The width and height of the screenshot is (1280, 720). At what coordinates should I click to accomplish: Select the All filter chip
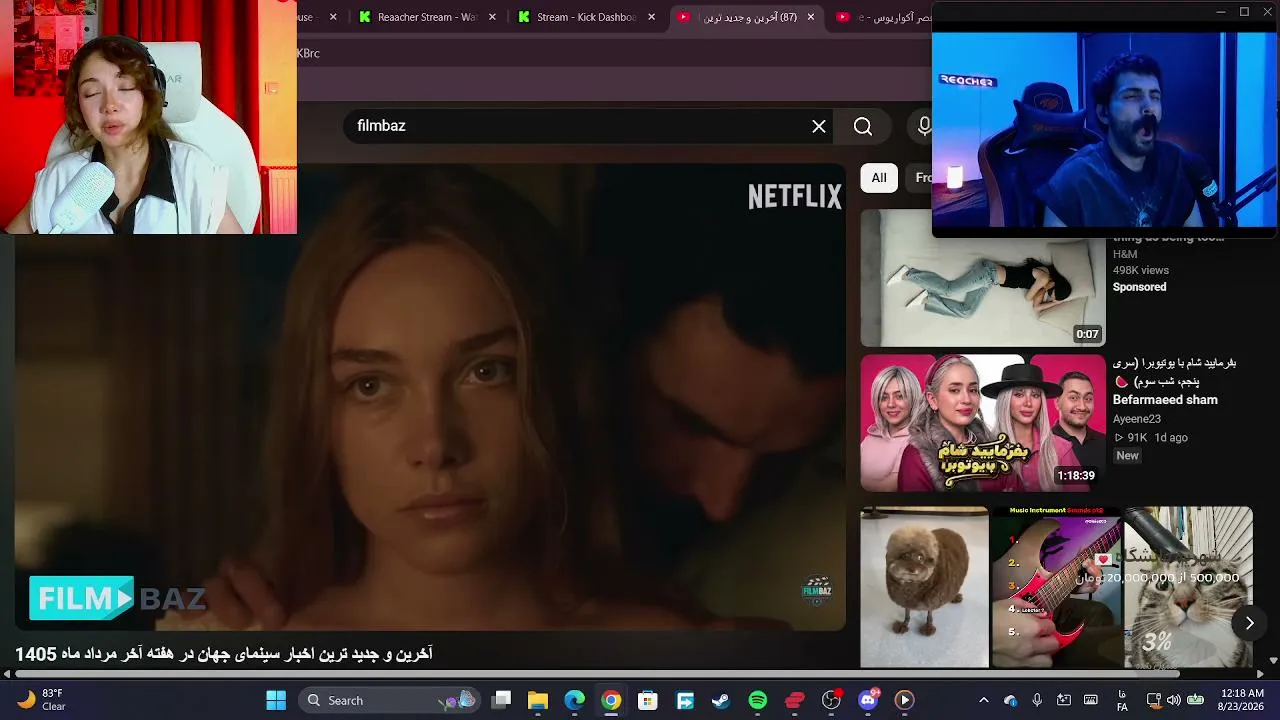[879, 178]
